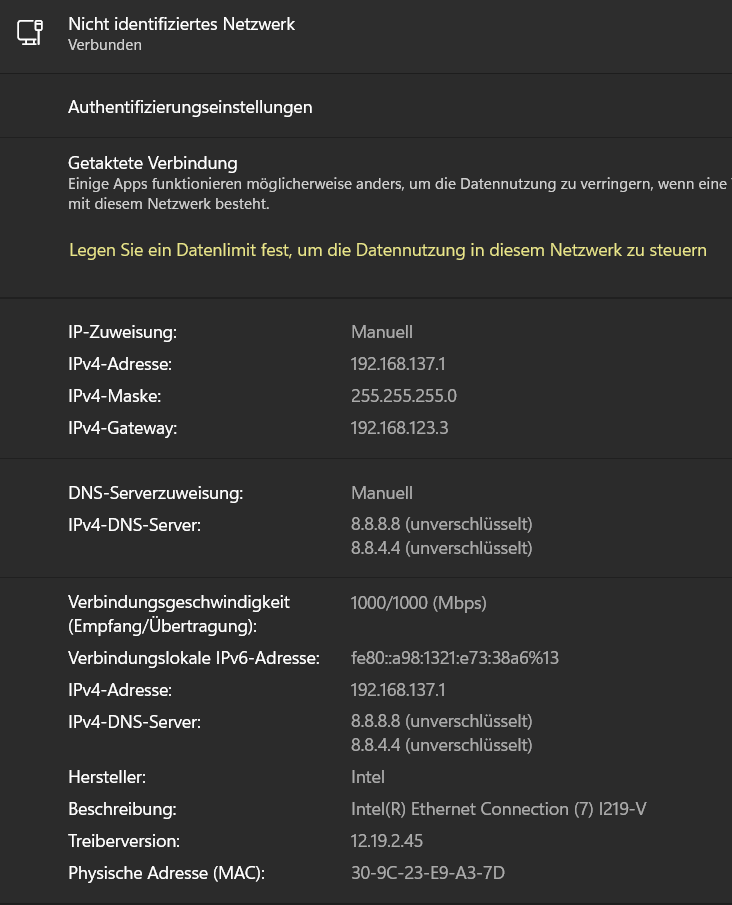Click the Datenlimit festlegen link
The height and width of the screenshot is (905, 732).
[386, 250]
